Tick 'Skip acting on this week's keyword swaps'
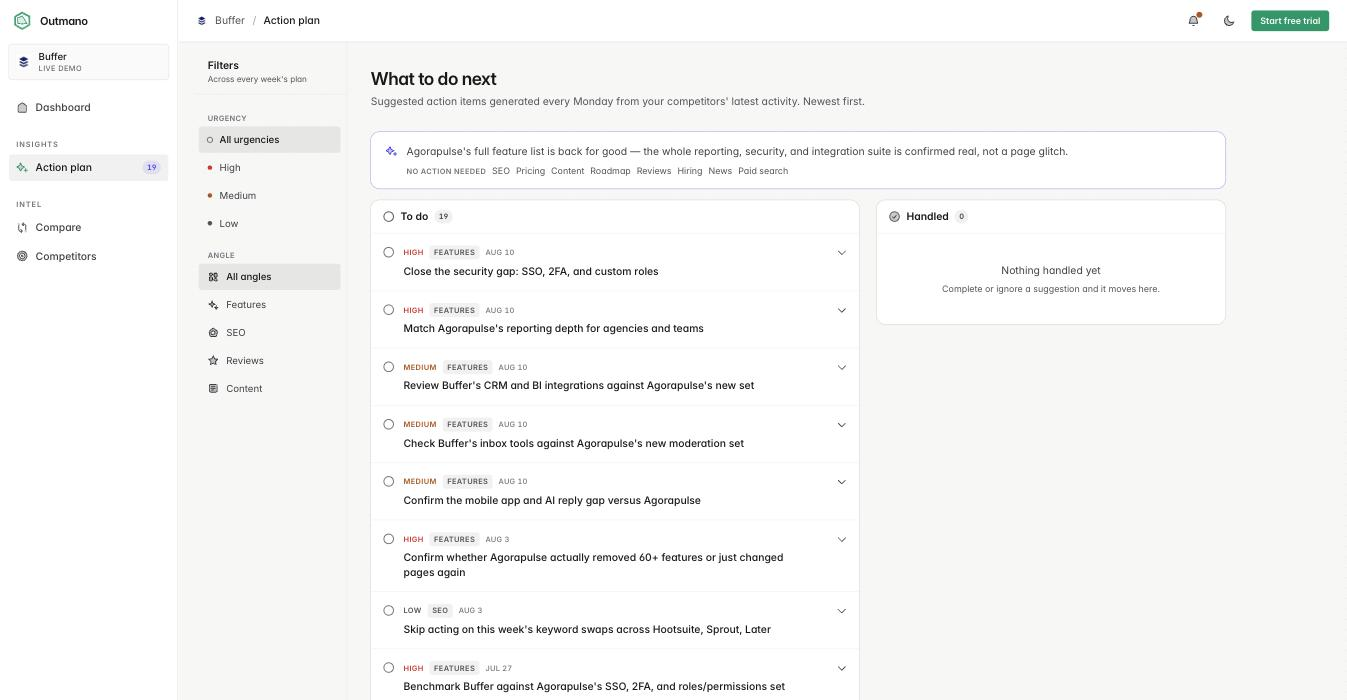Viewport: 1347px width, 700px height. 389,610
